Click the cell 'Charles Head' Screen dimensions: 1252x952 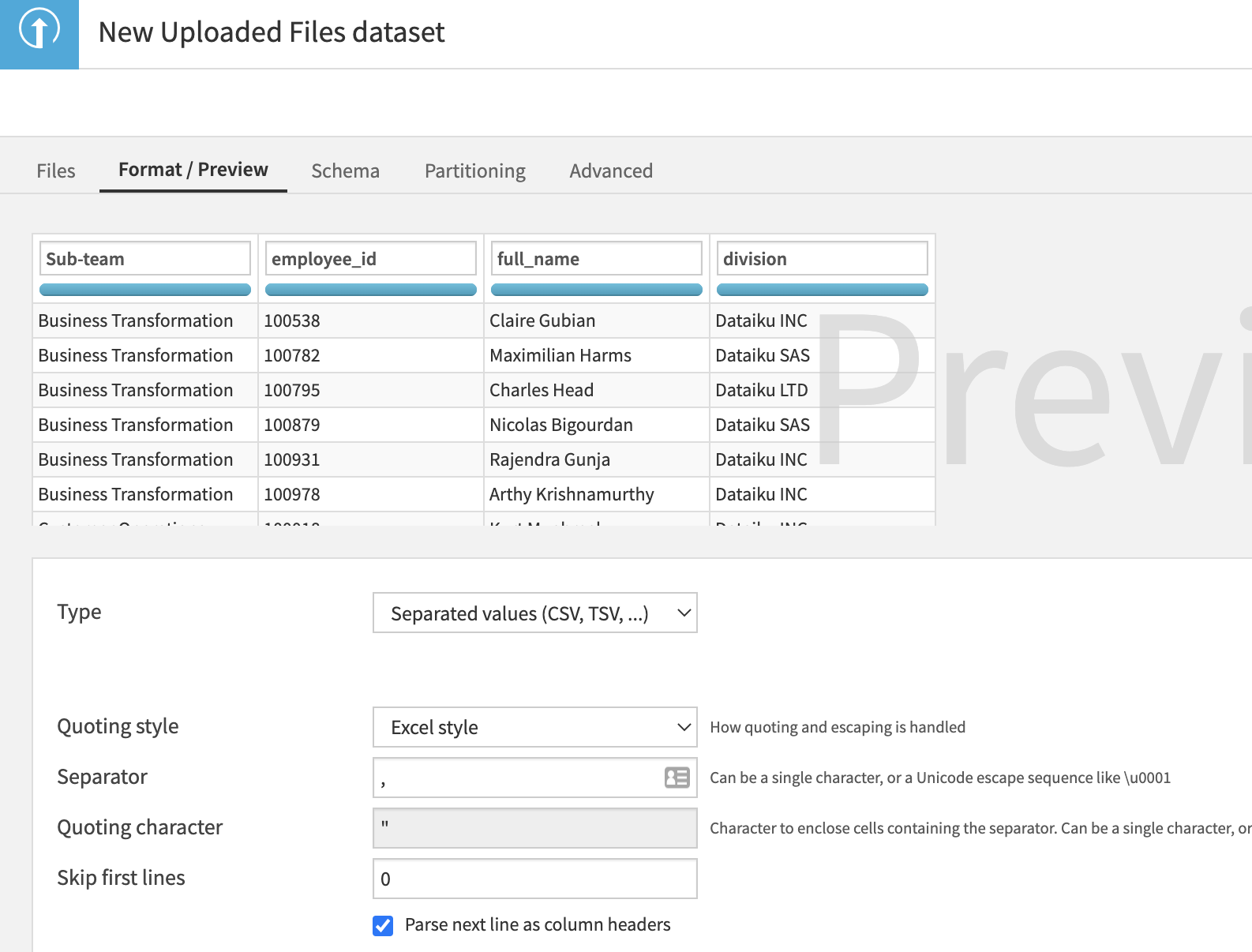point(597,390)
